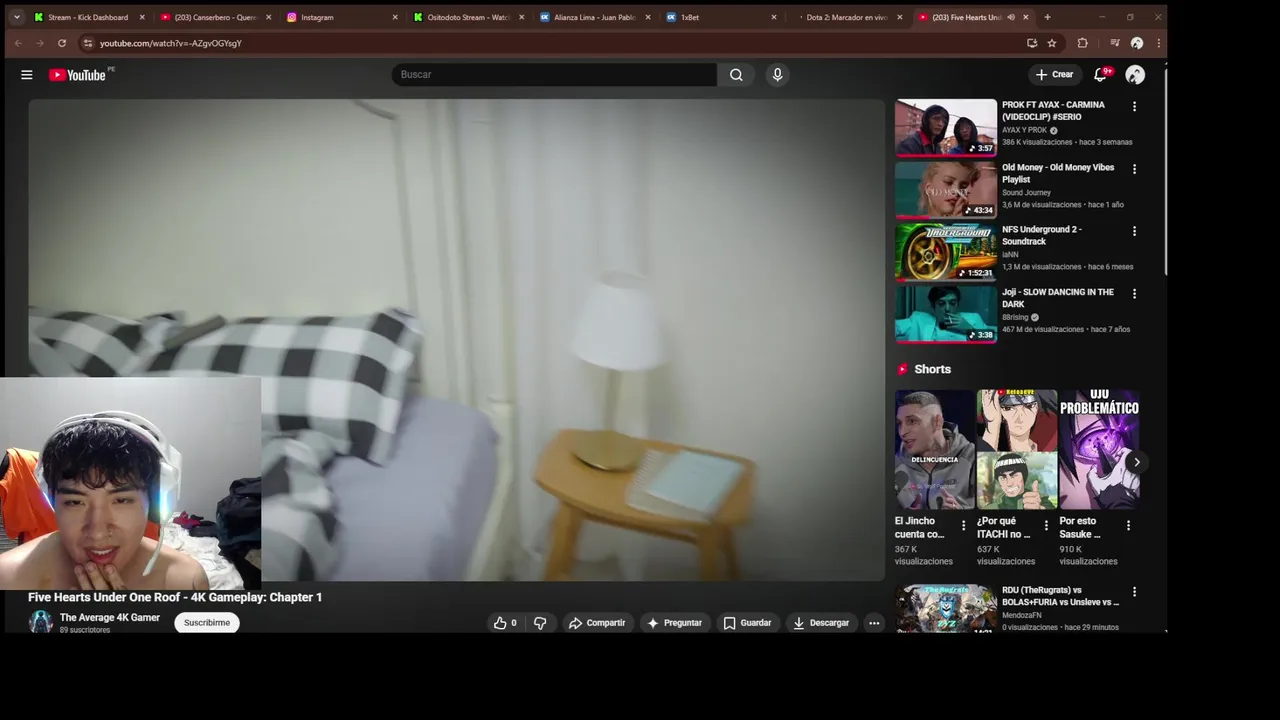Viewport: 1280px width, 720px height.
Task: View site information icon in address bar
Action: 88,43
